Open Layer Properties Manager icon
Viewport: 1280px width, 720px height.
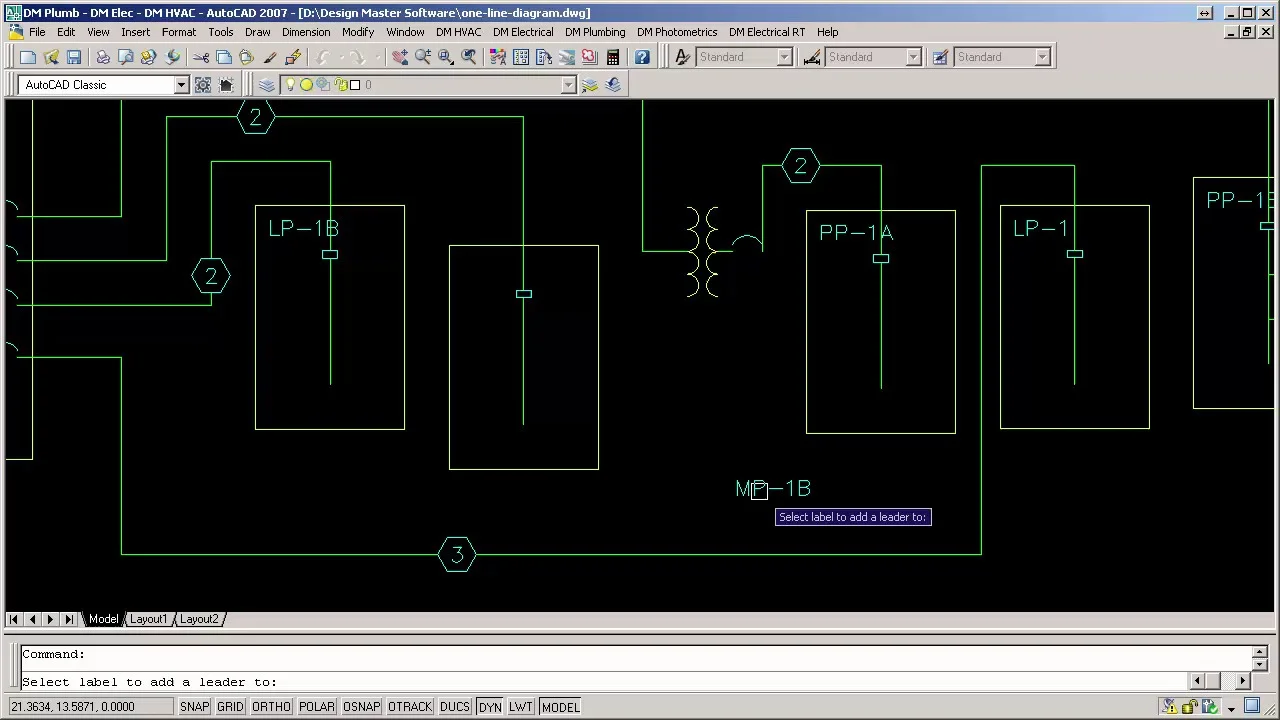click(x=267, y=85)
